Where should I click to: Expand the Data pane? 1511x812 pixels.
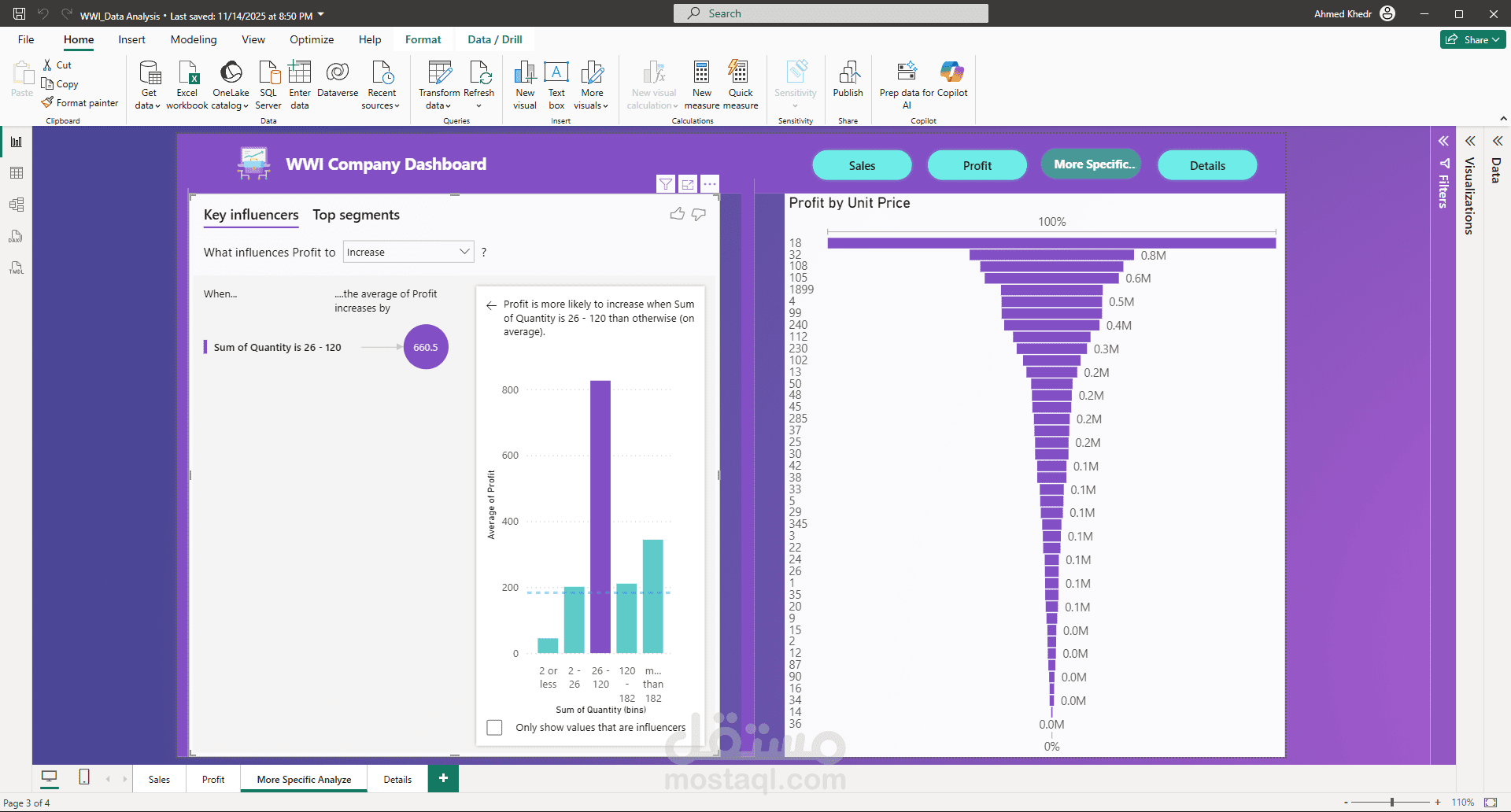coord(1497,142)
